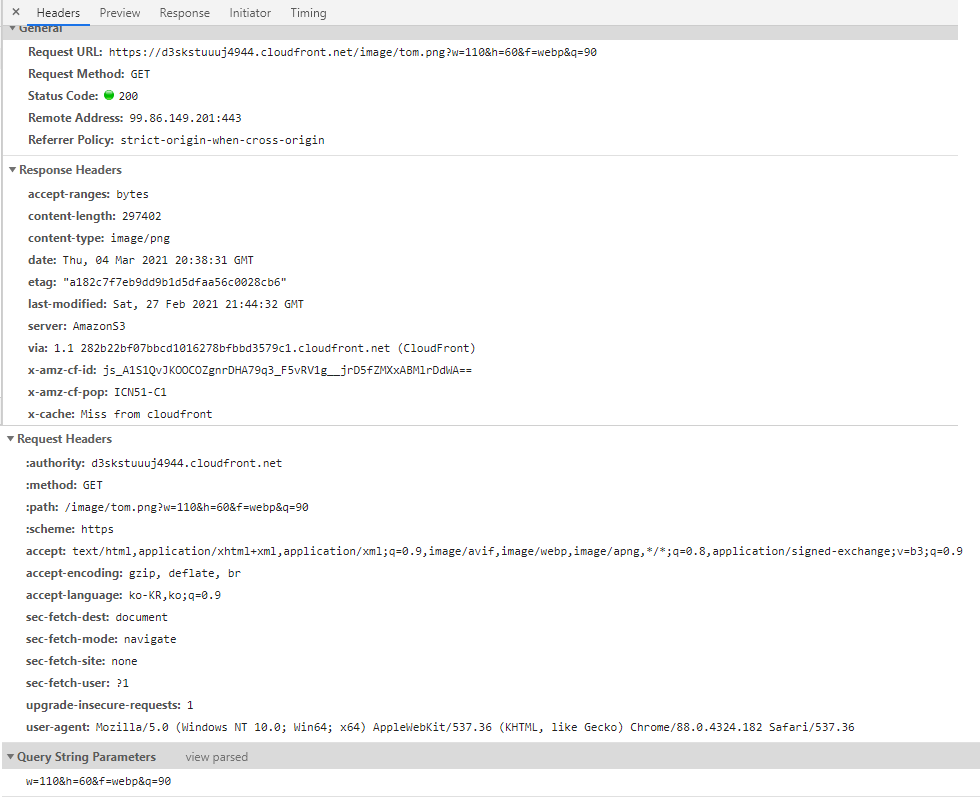Viewport: 980px width, 798px height.
Task: Click the Response Headers section title
Action: click(70, 170)
